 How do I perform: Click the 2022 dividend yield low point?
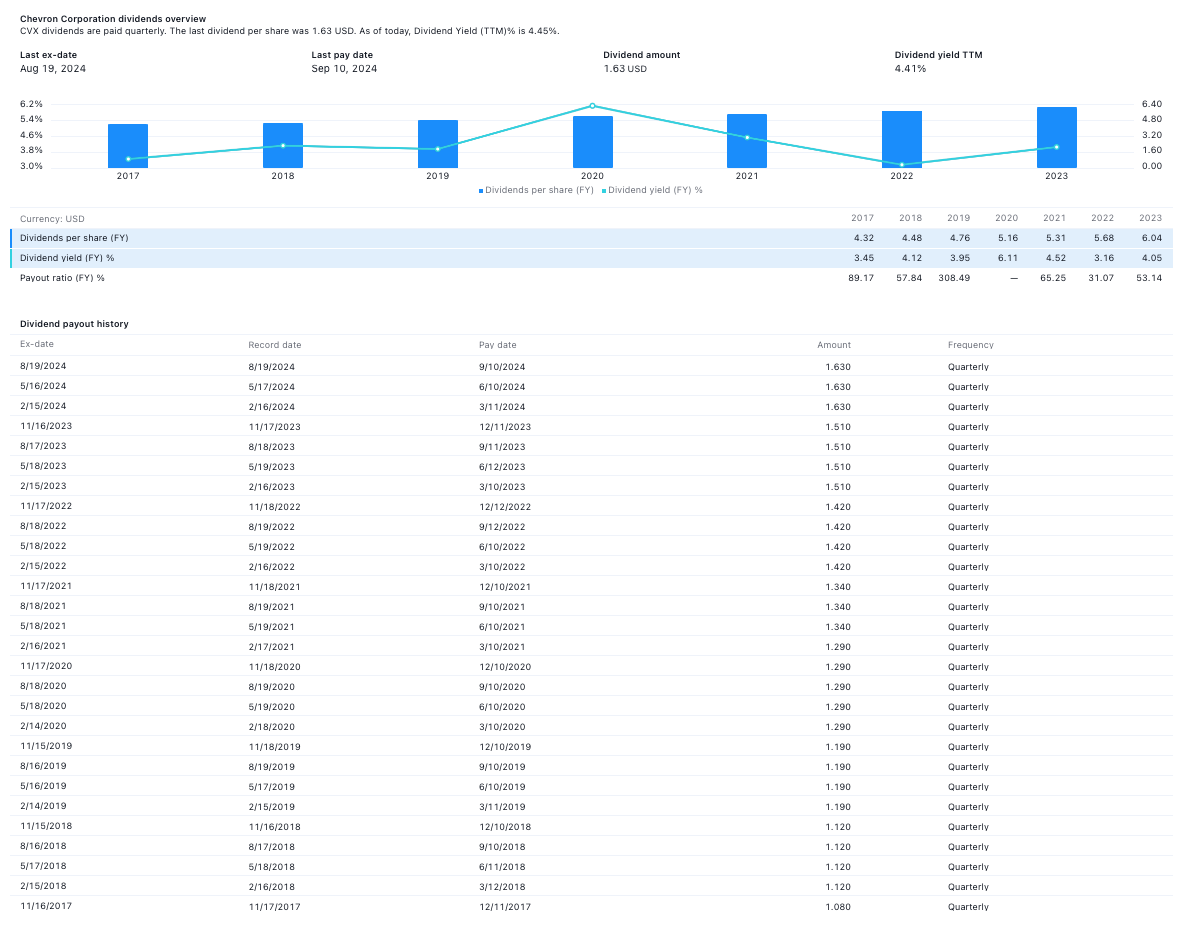pos(902,164)
